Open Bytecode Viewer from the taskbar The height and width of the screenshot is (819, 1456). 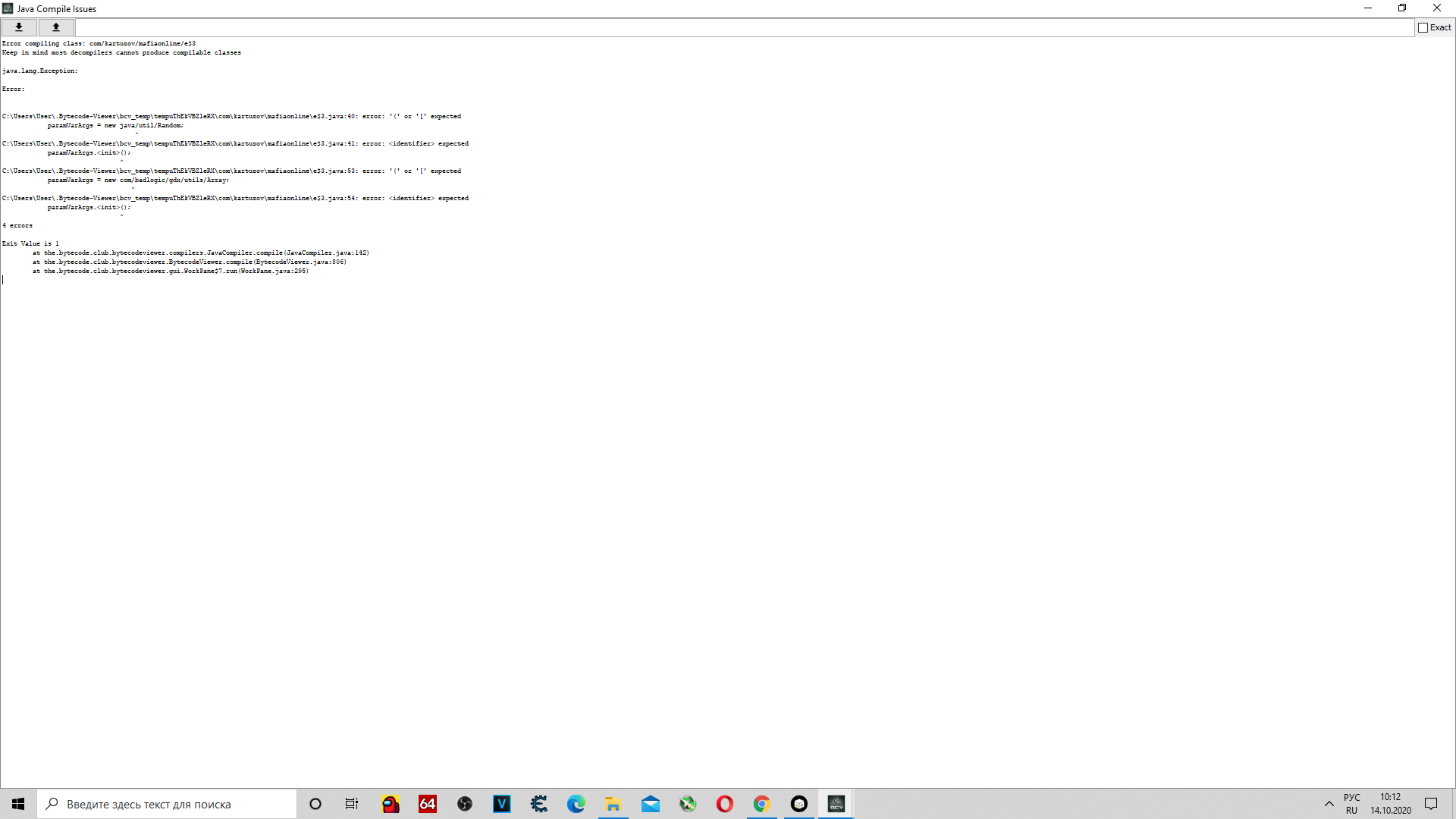pyautogui.click(x=836, y=803)
